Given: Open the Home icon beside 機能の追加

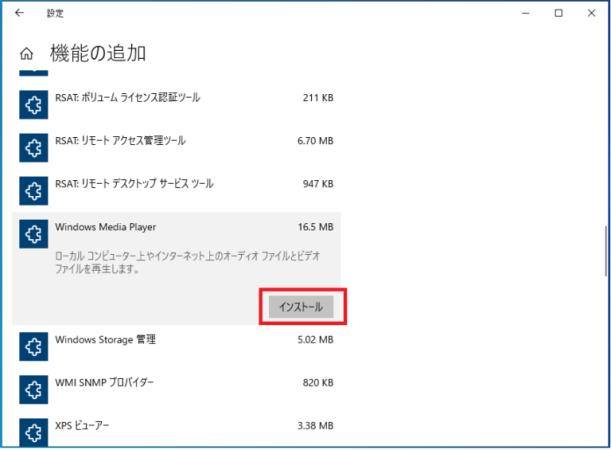Looking at the screenshot, I should tap(26, 54).
